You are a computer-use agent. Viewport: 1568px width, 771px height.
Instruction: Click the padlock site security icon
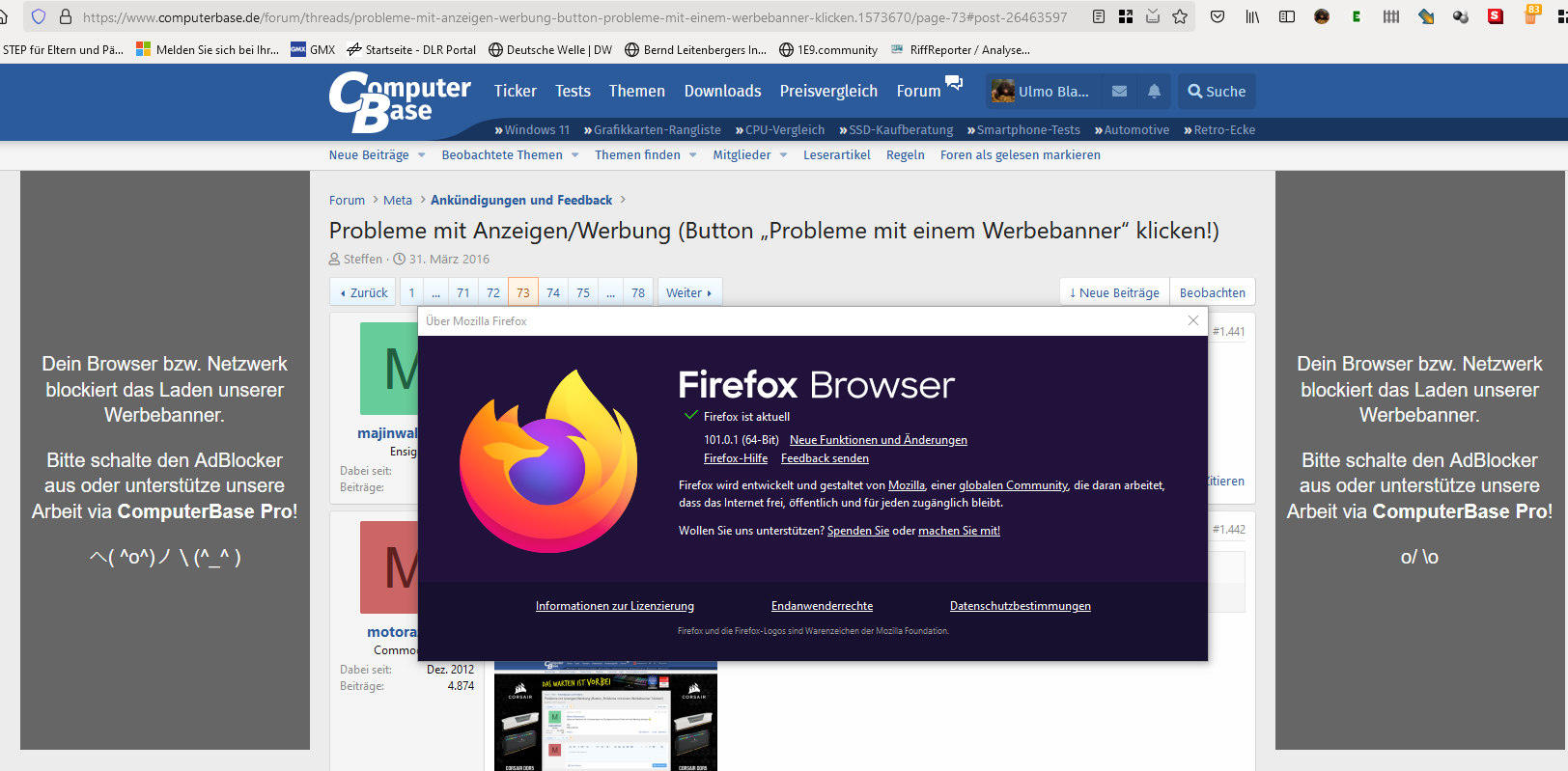point(66,16)
